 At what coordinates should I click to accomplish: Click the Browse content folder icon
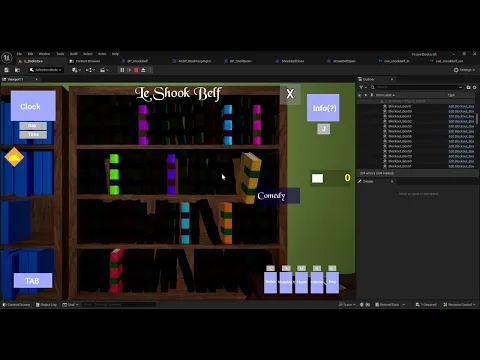pos(17,70)
